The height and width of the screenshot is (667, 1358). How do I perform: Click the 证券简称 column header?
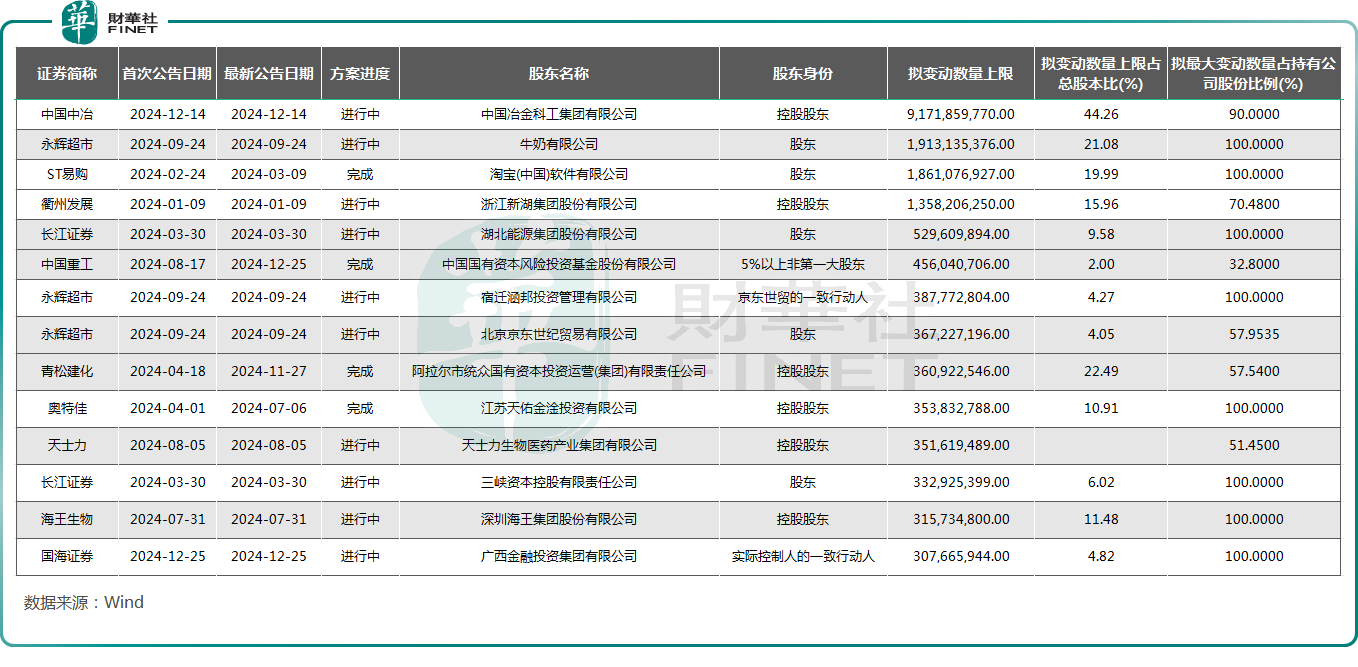coord(67,73)
